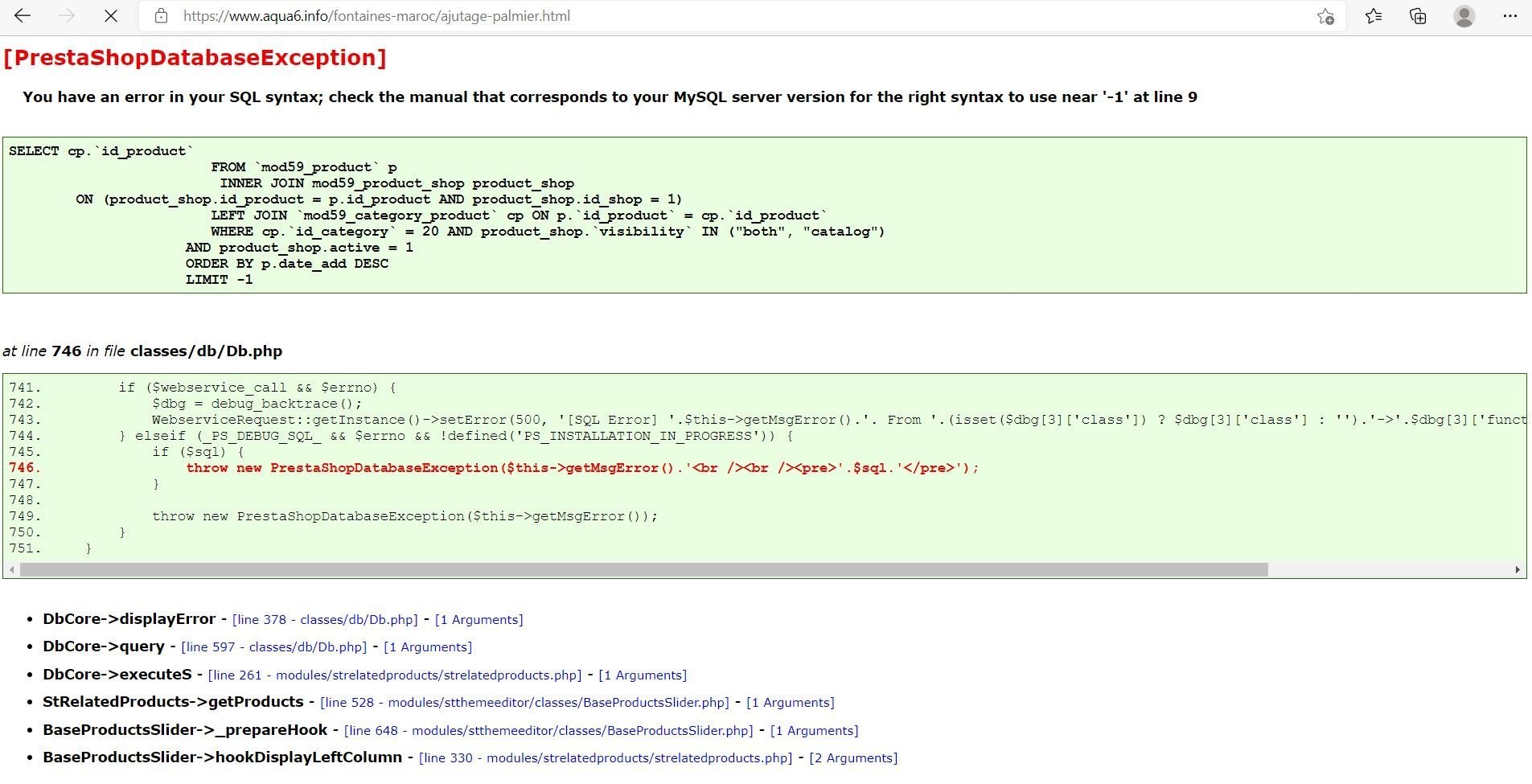
Task: Open DbCore->query line 597 link
Action: tap(274, 647)
